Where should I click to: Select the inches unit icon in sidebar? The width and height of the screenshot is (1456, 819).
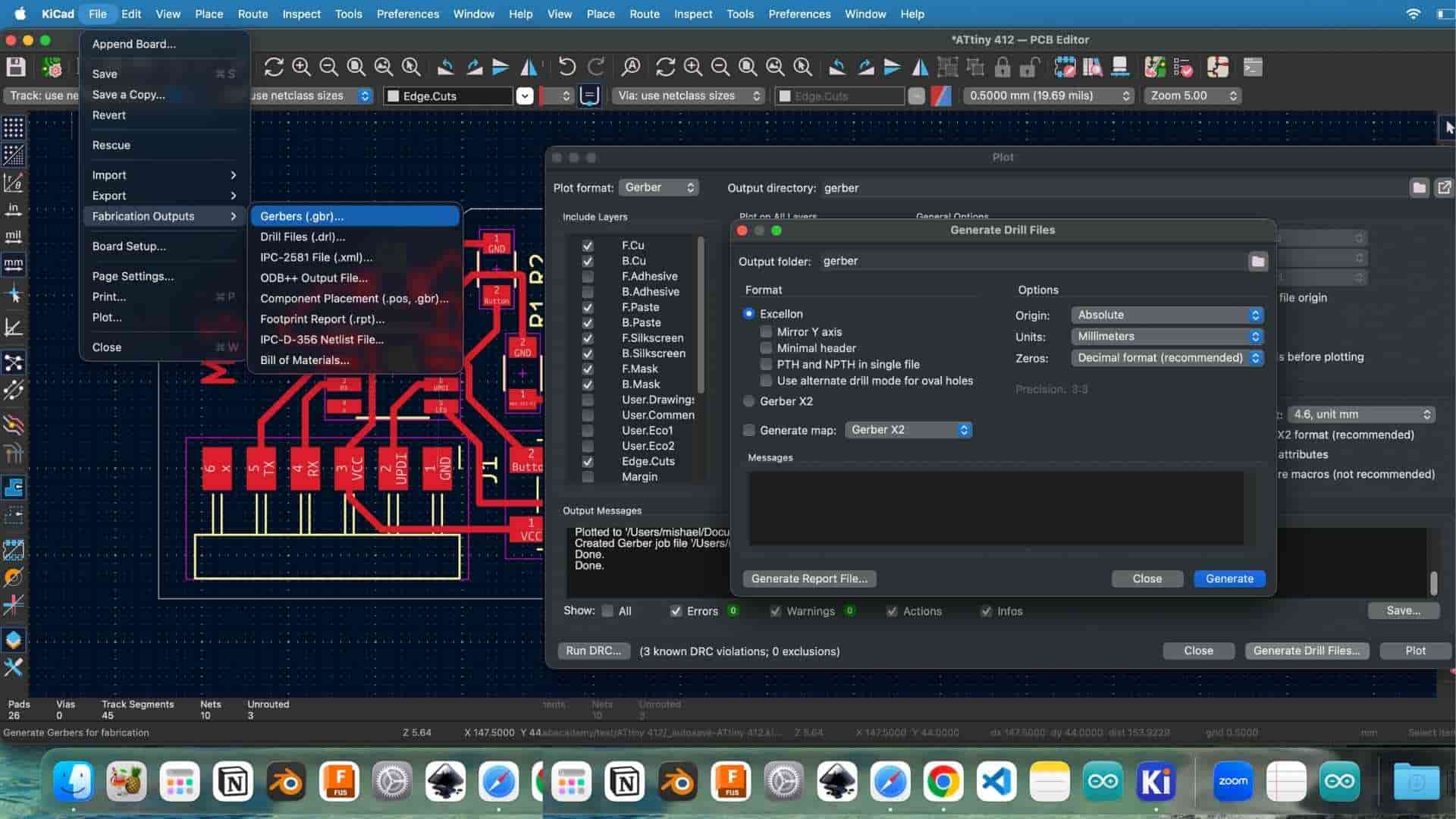tap(14, 209)
